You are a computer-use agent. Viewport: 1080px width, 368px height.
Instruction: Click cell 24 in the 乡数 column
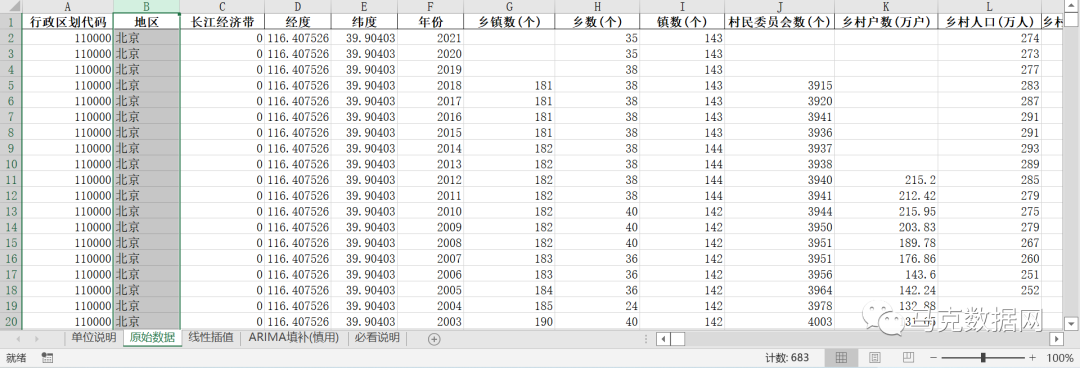click(x=597, y=305)
